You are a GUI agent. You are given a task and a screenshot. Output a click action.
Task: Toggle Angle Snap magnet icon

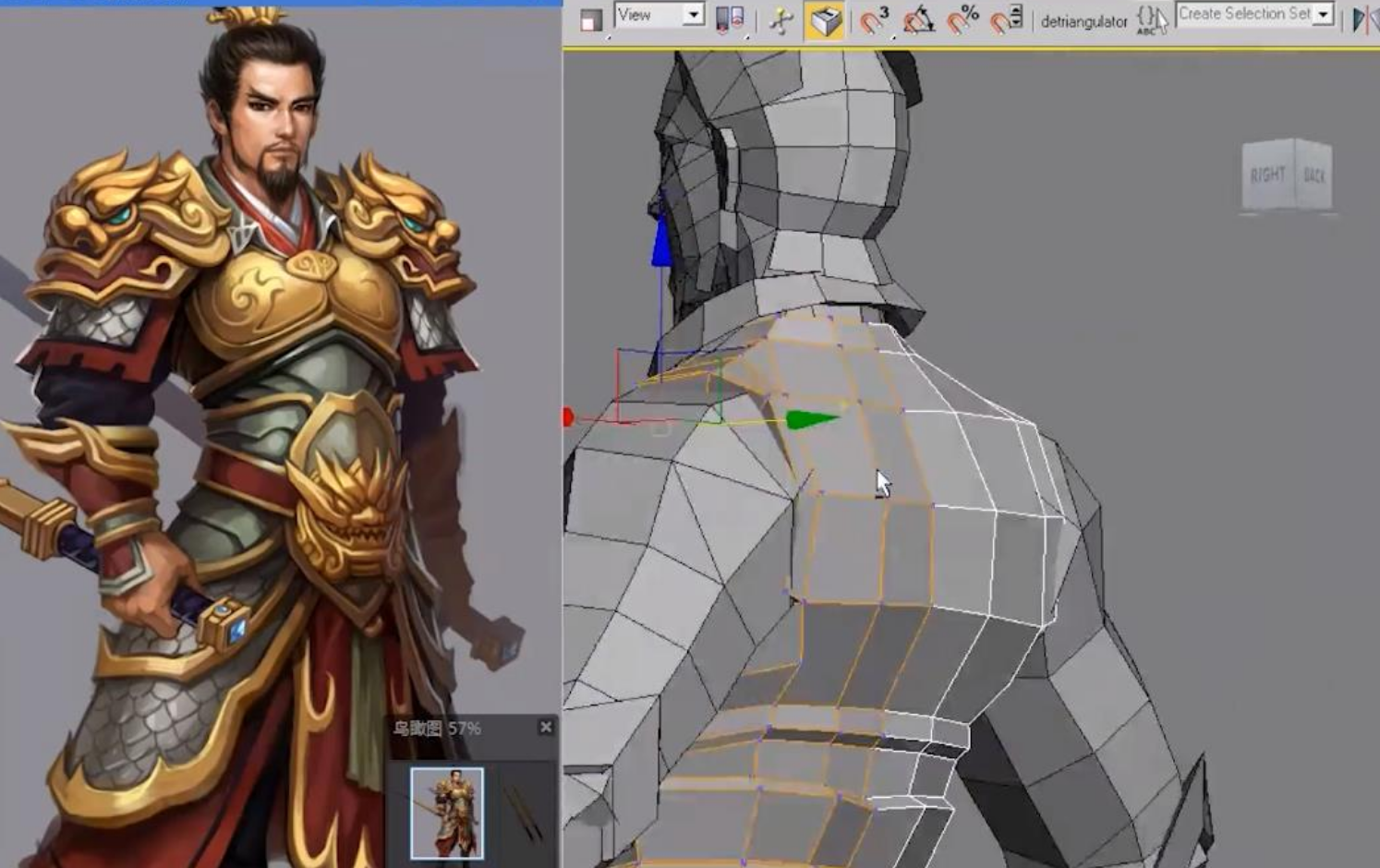(918, 19)
